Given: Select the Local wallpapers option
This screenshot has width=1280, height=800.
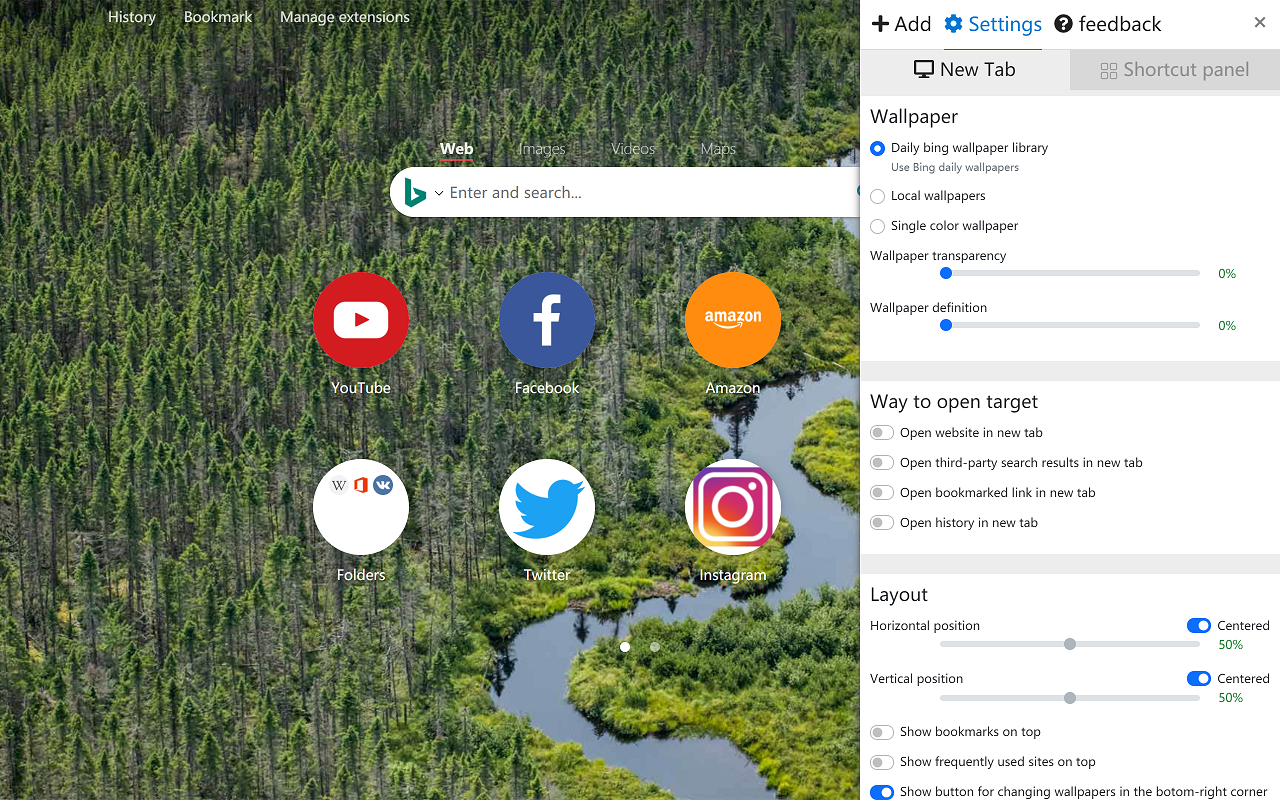Looking at the screenshot, I should click(x=877, y=196).
